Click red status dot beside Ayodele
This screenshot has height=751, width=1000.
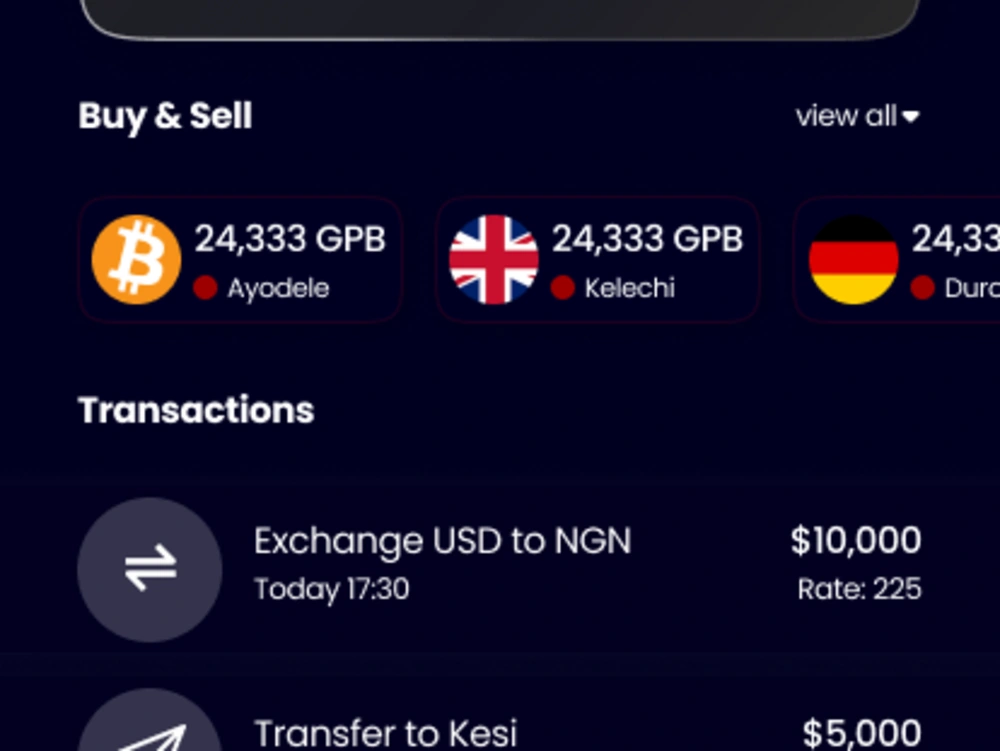click(205, 288)
